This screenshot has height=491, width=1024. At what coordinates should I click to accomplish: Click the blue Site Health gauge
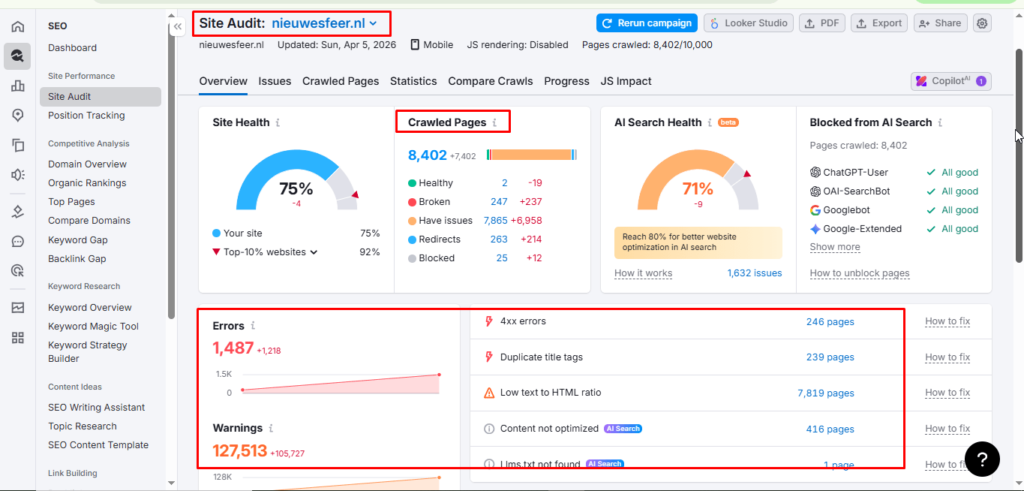click(x=296, y=182)
